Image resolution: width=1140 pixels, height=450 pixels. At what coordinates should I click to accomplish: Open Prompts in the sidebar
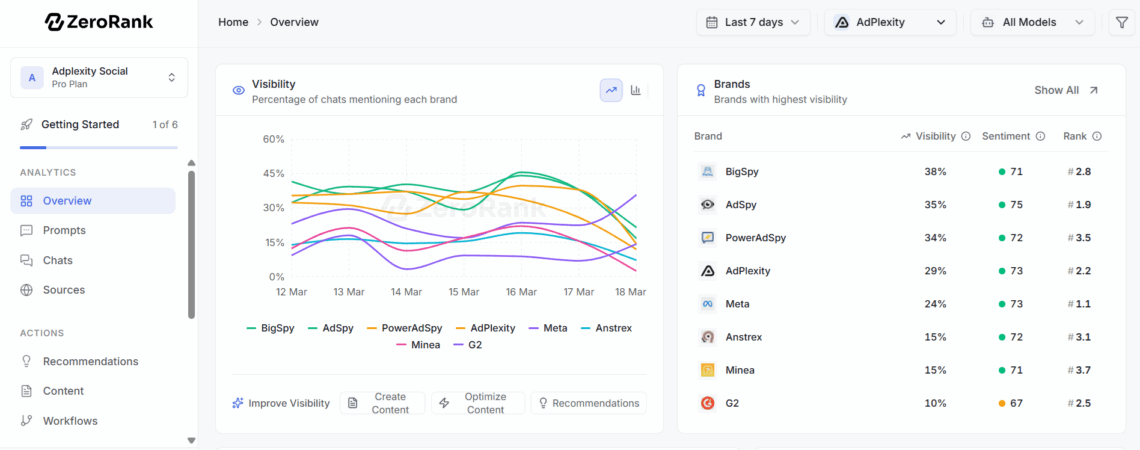coord(64,230)
